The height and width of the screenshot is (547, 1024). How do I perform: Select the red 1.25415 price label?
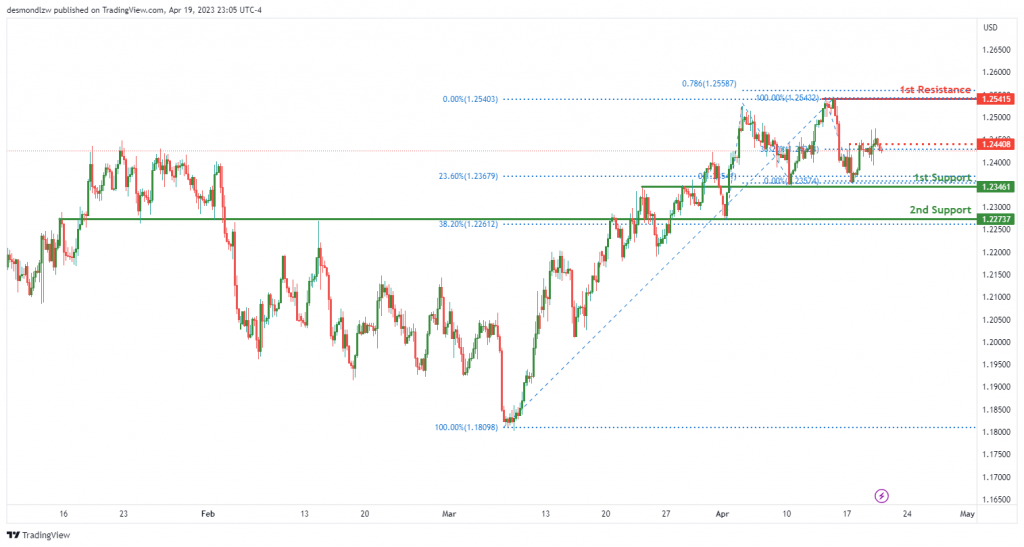pos(995,99)
